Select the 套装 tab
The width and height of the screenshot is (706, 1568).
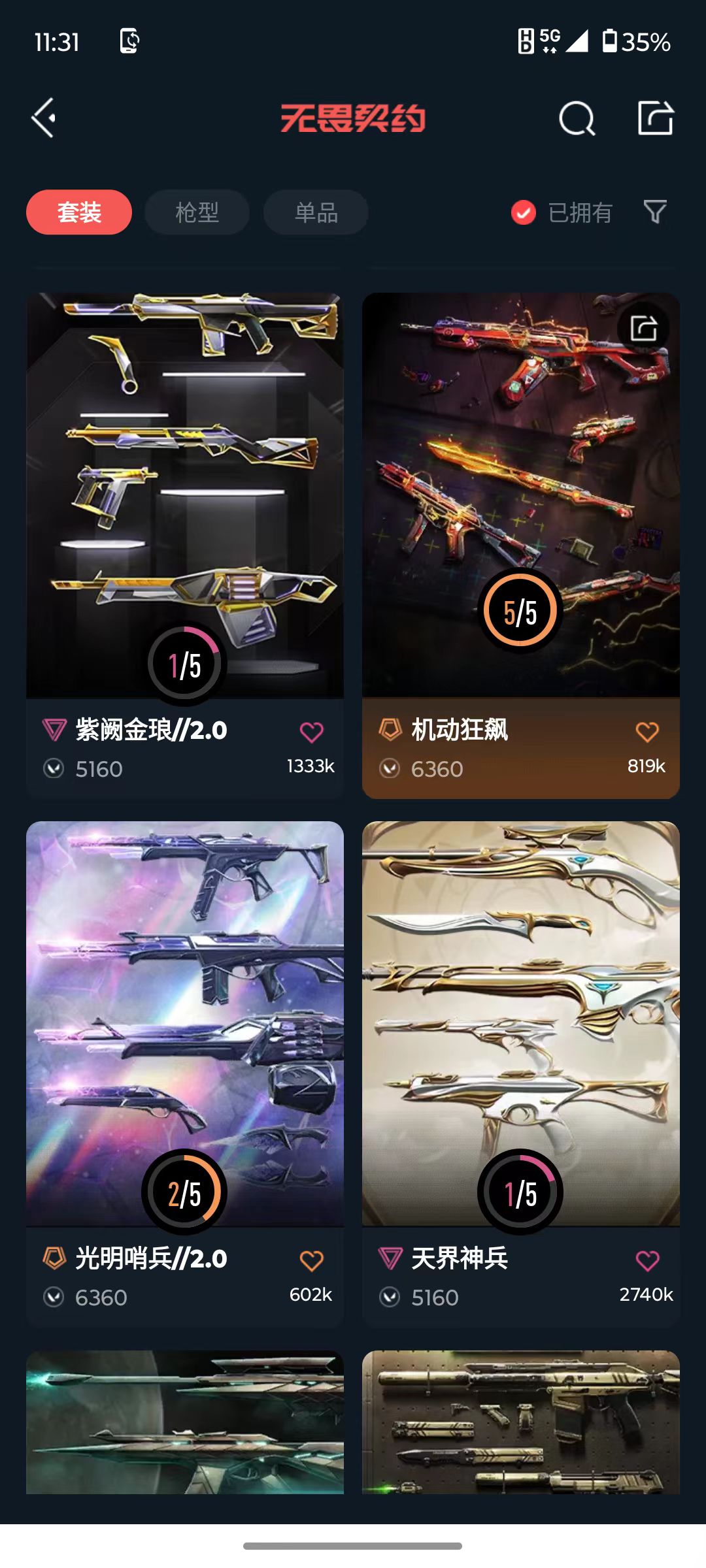coord(79,212)
